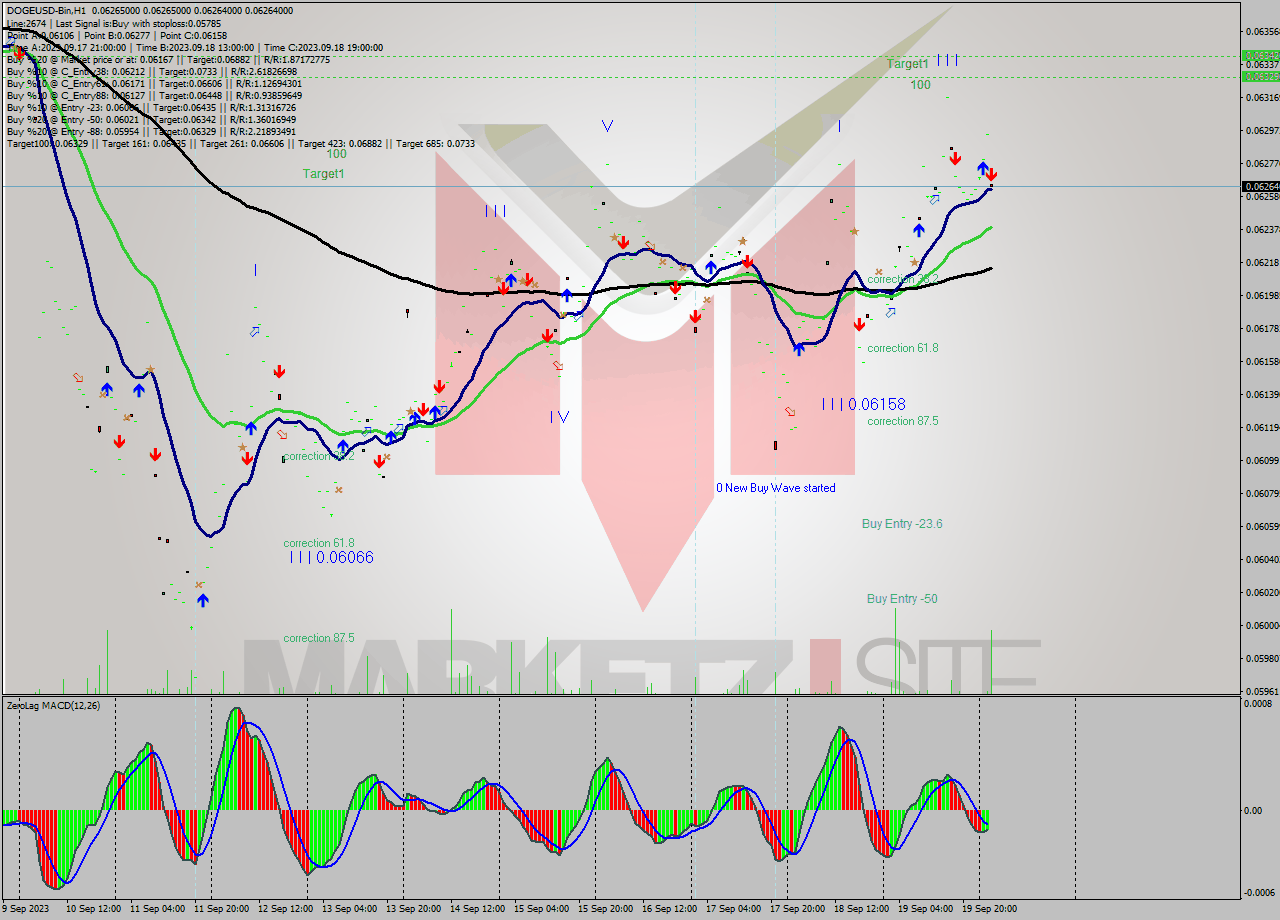Click the Point A / Point B / Point C line
This screenshot has height=920, width=1280.
[117, 35]
